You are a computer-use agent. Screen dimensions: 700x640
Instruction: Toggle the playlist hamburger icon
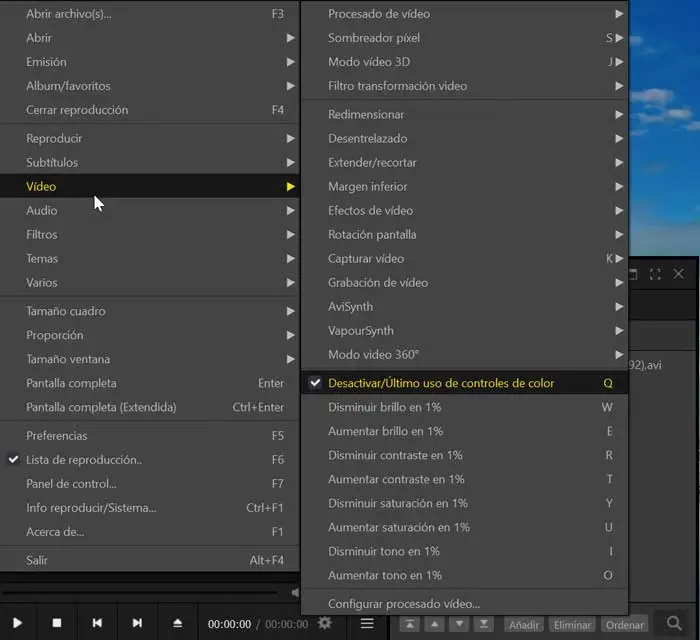367,623
